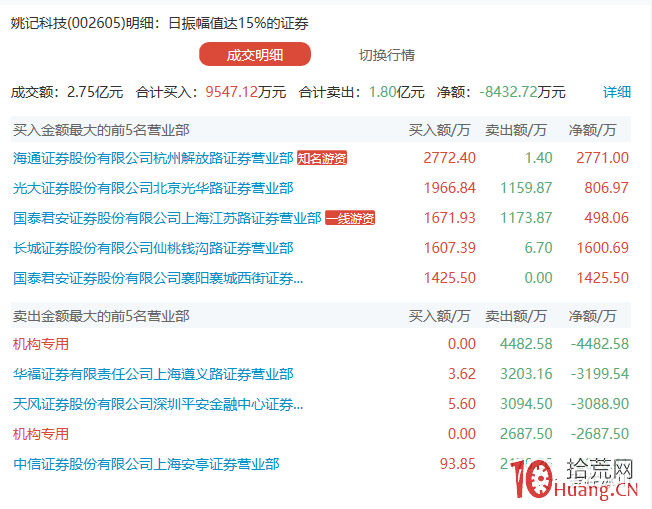Click 合计买入 value 9547.12万元
This screenshot has height=509, width=652.
point(246,92)
